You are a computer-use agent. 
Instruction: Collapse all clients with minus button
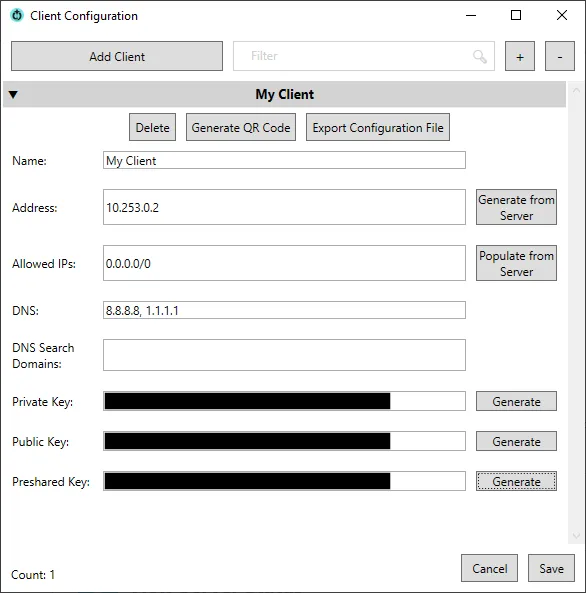pyautogui.click(x=560, y=56)
